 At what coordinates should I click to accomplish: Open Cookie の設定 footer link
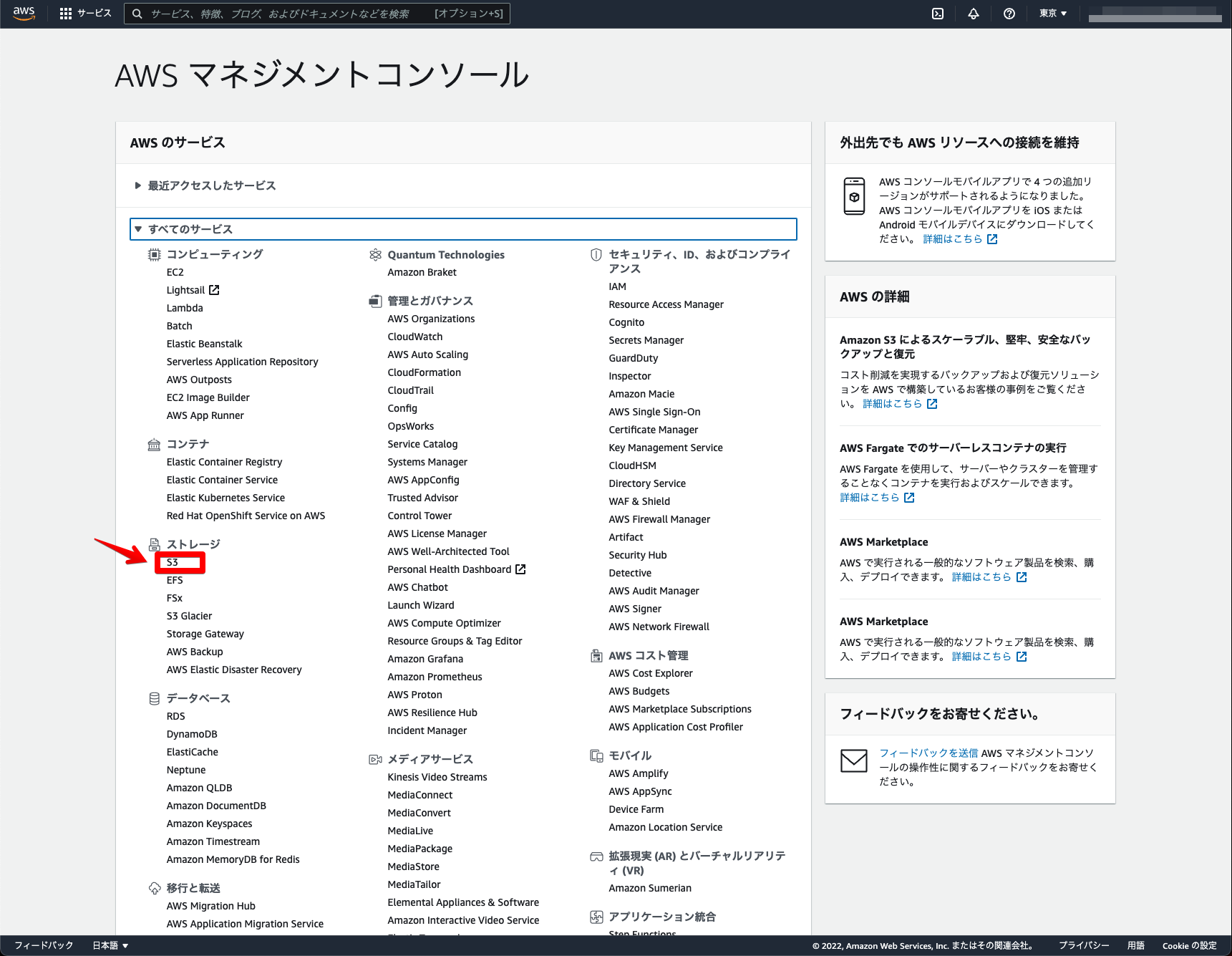tap(1189, 945)
